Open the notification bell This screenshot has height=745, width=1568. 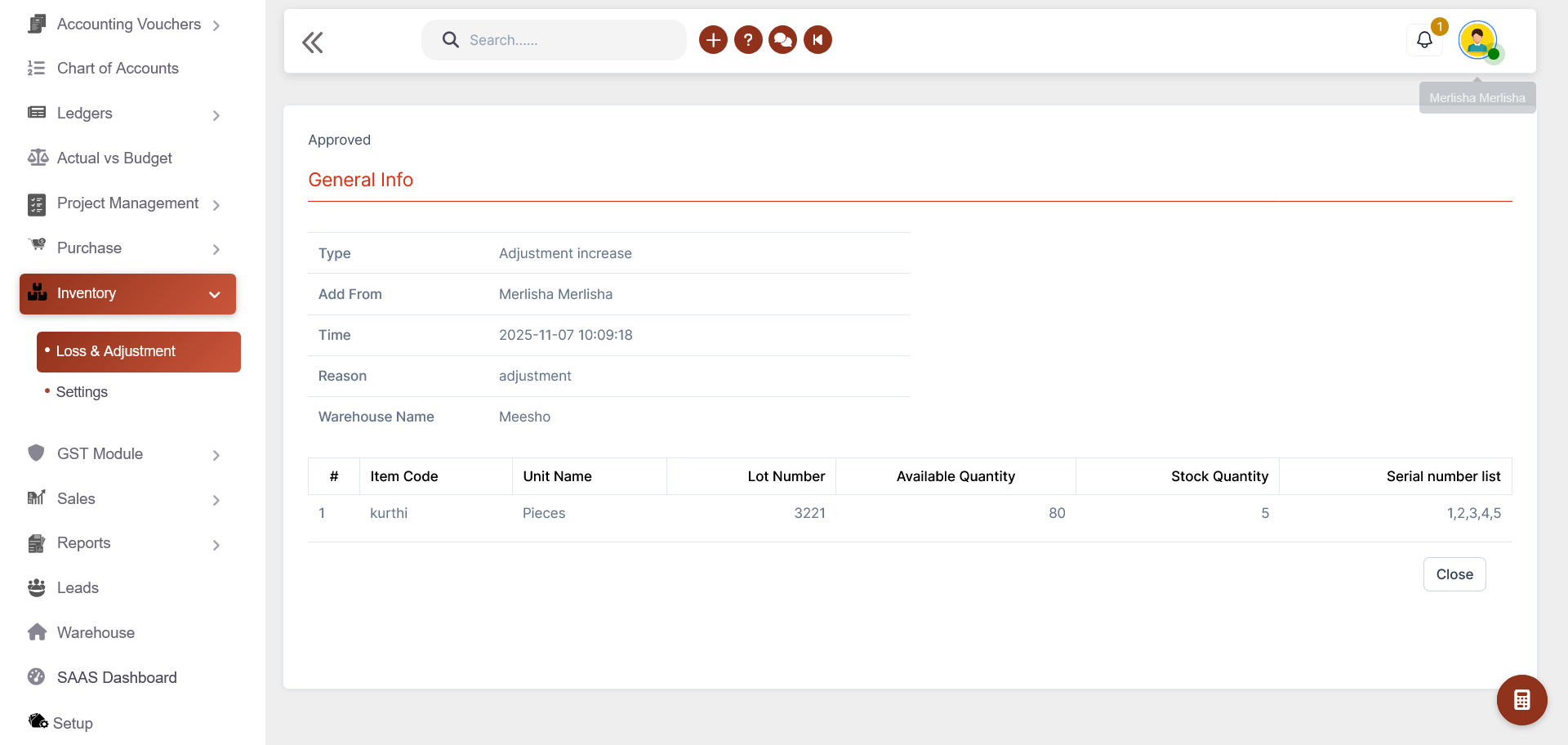[x=1424, y=40]
